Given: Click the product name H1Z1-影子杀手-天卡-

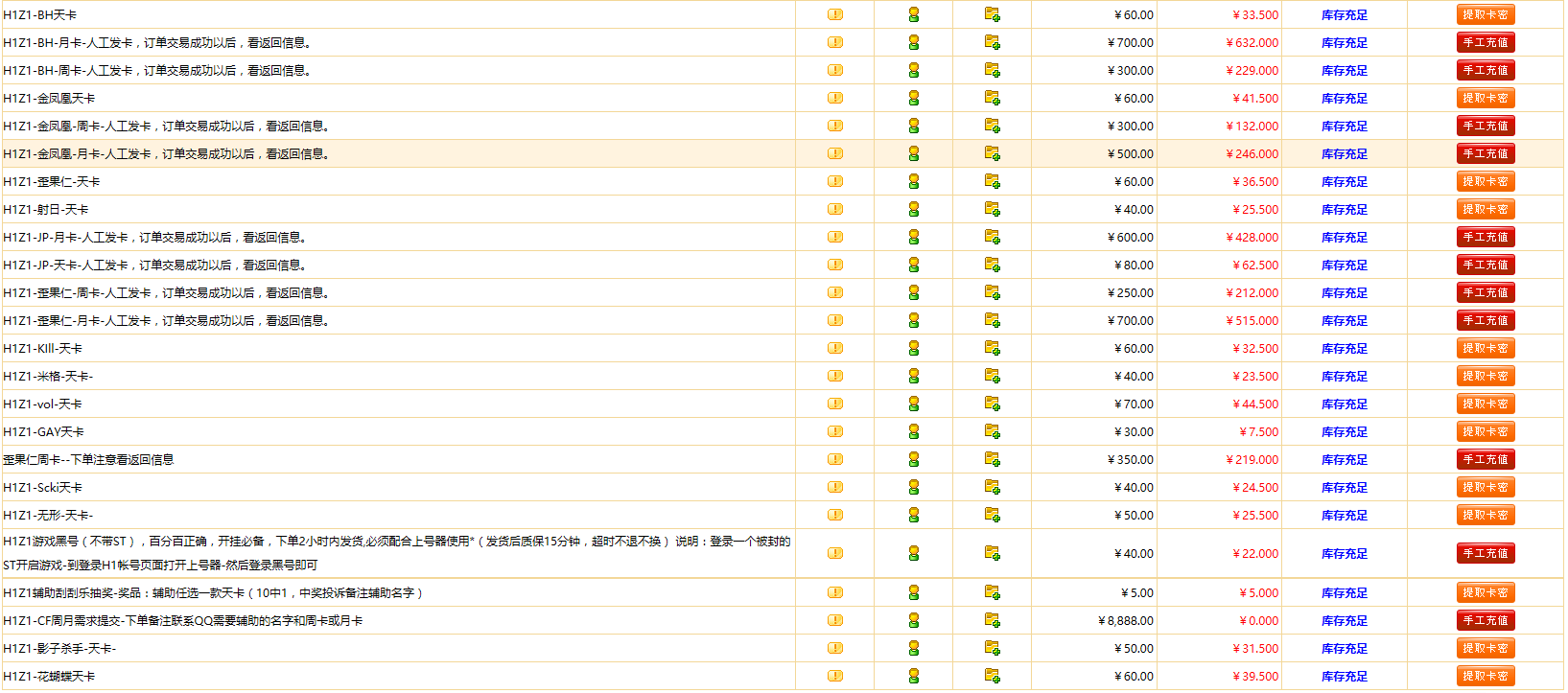Looking at the screenshot, I should point(59,648).
